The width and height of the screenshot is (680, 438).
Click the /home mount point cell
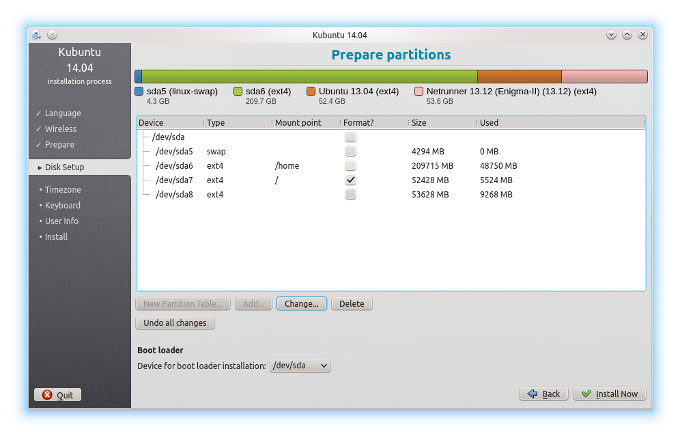click(x=287, y=166)
